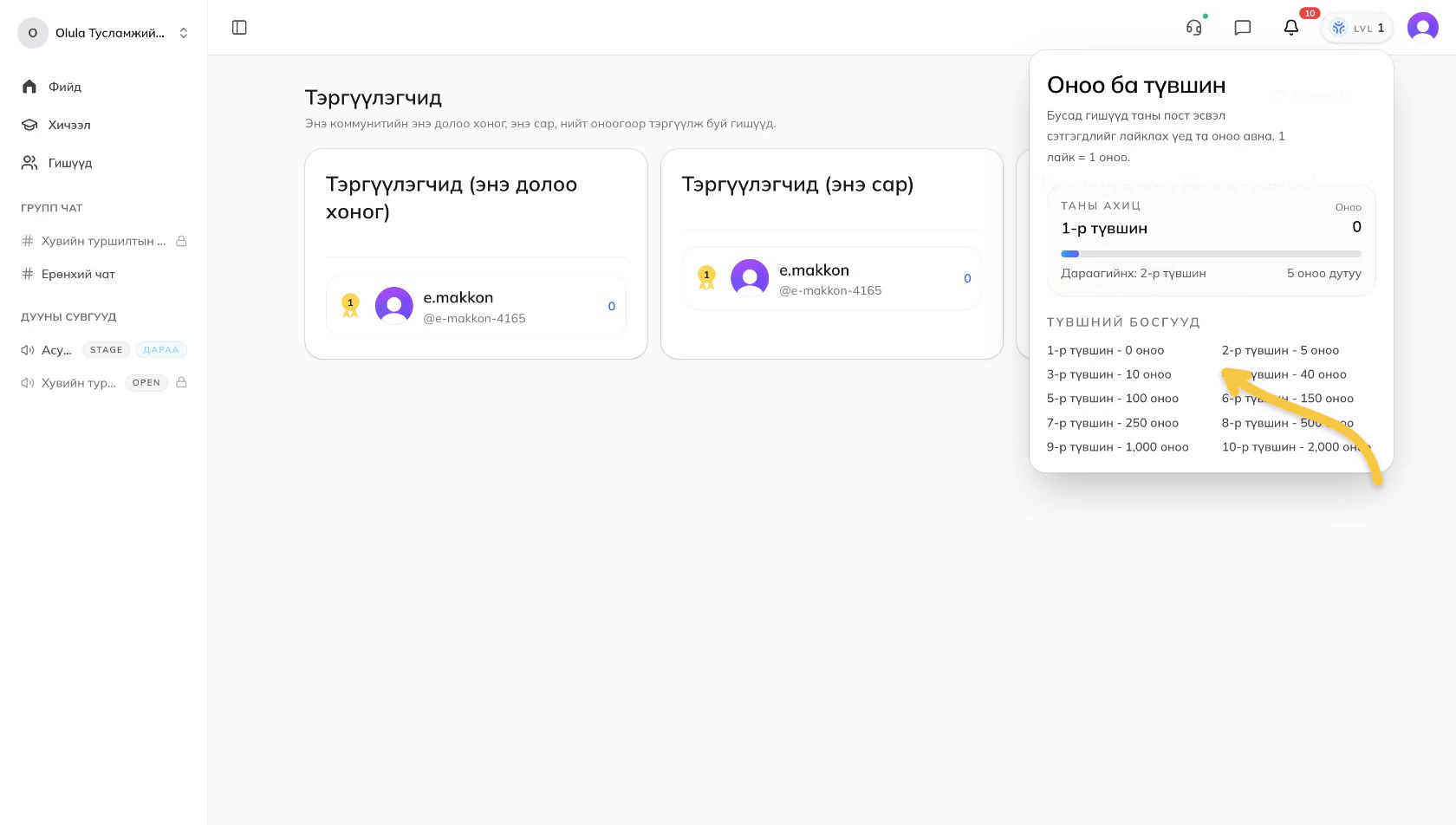Open e.makkon in the weekly leaderboard
This screenshot has width=1456, height=825.
pyautogui.click(x=476, y=306)
